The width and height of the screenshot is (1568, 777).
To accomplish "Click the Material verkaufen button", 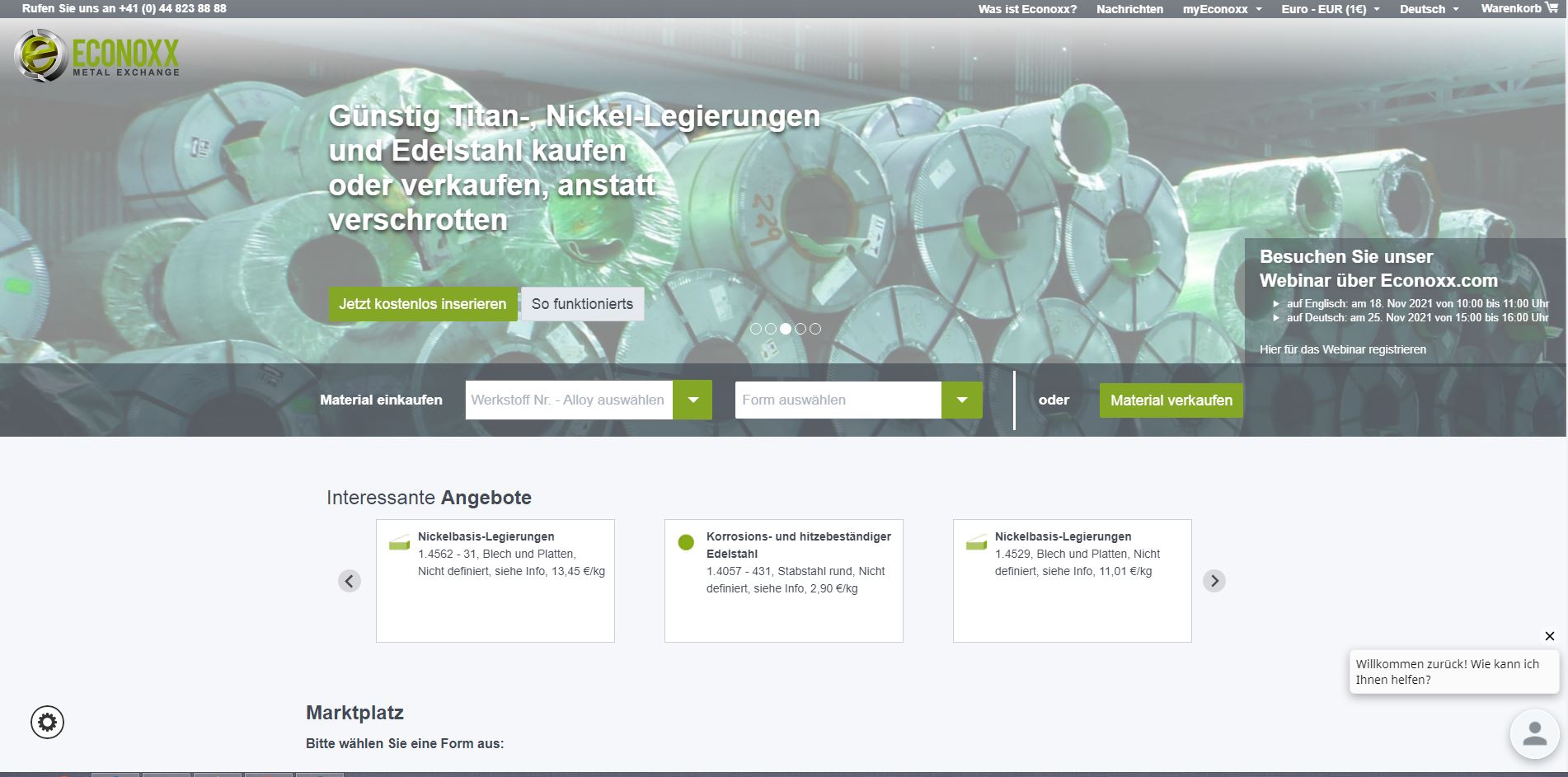I will (1171, 400).
